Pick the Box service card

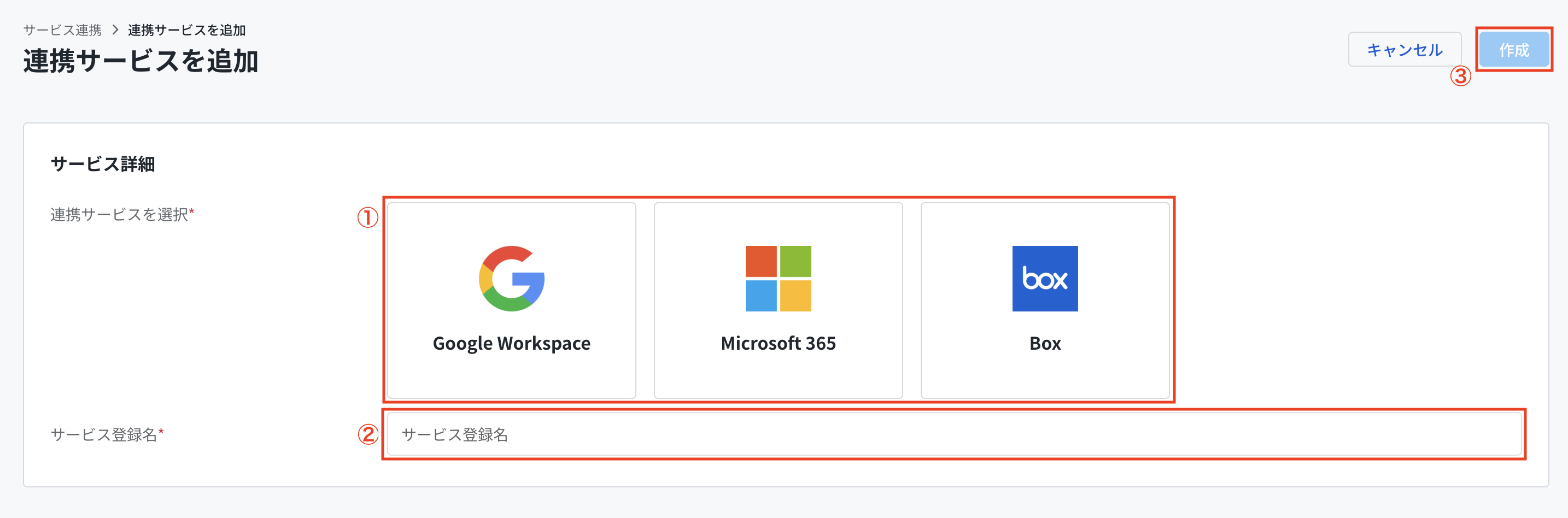point(1045,300)
